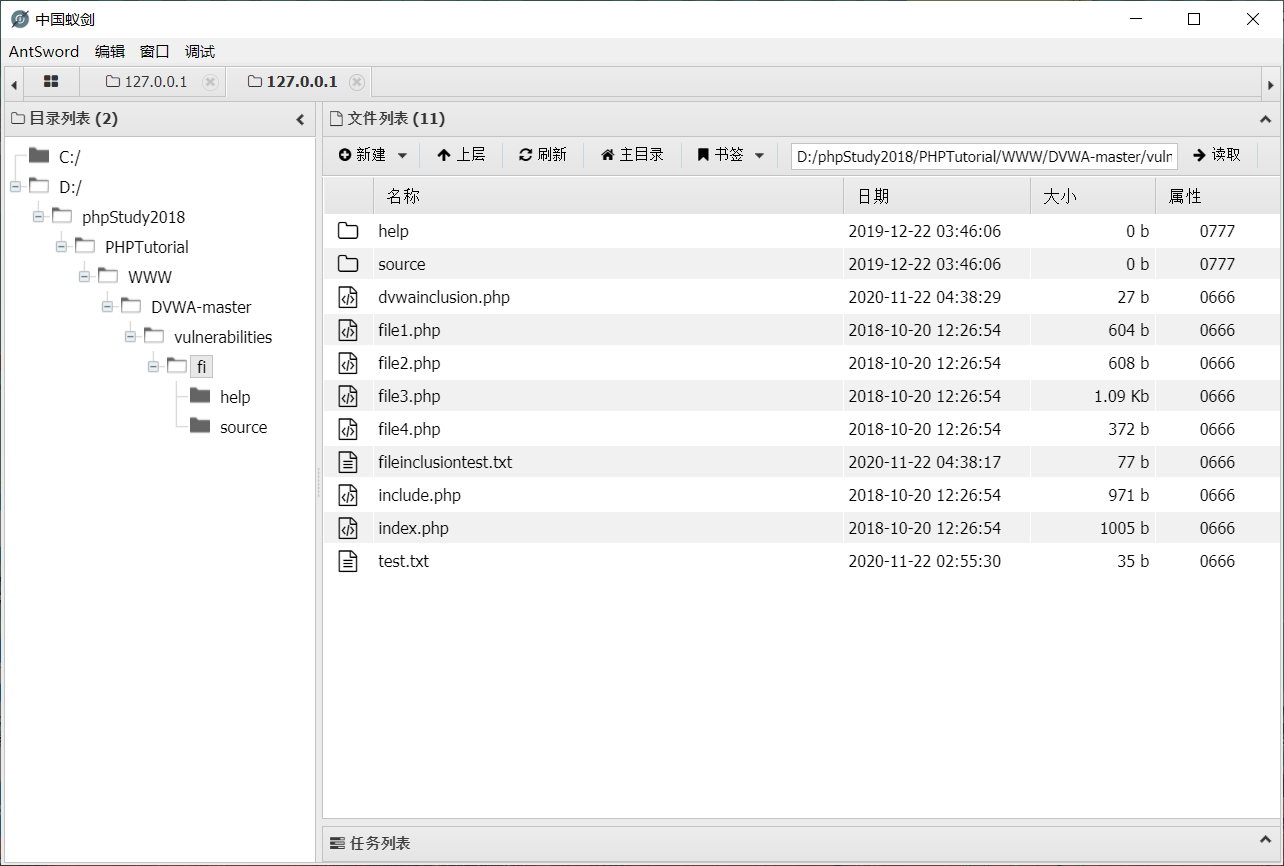
Task: Select the test.txt file name
Action: pyautogui.click(x=403, y=561)
